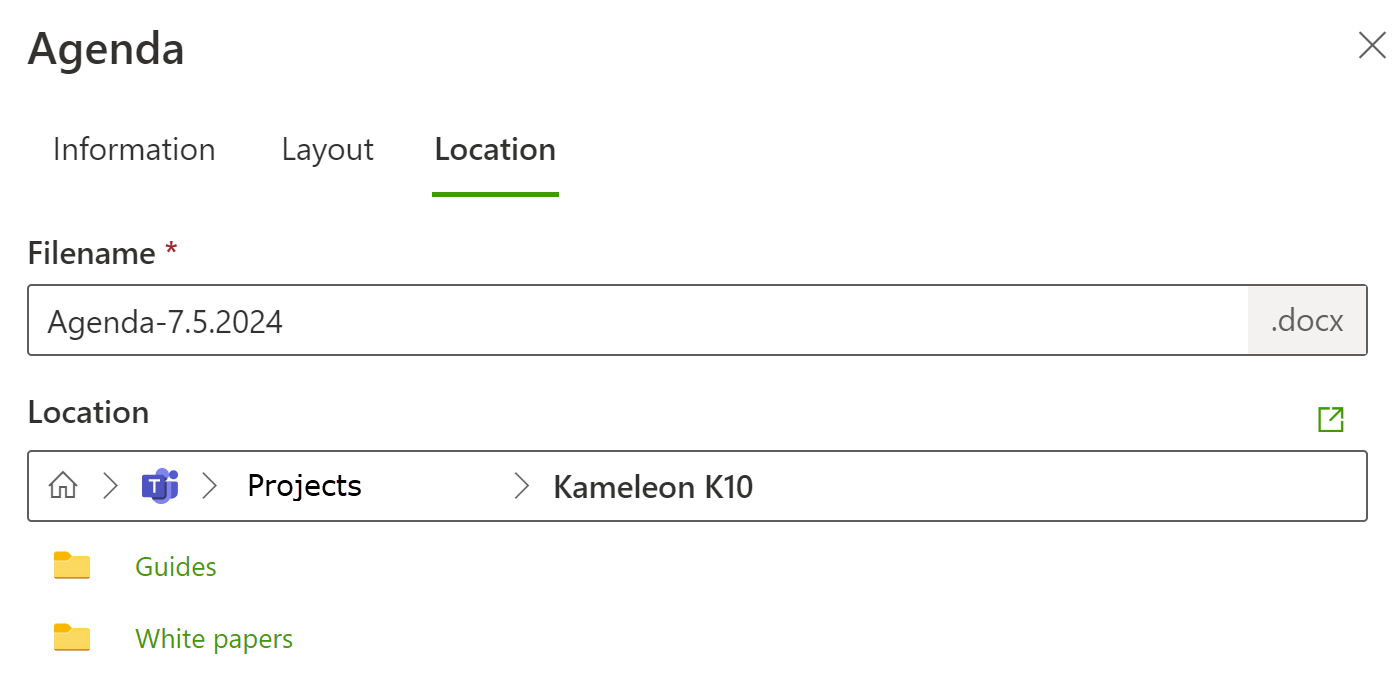Click the Guides folder icon
Image resolution: width=1395 pixels, height=680 pixels.
(x=72, y=566)
